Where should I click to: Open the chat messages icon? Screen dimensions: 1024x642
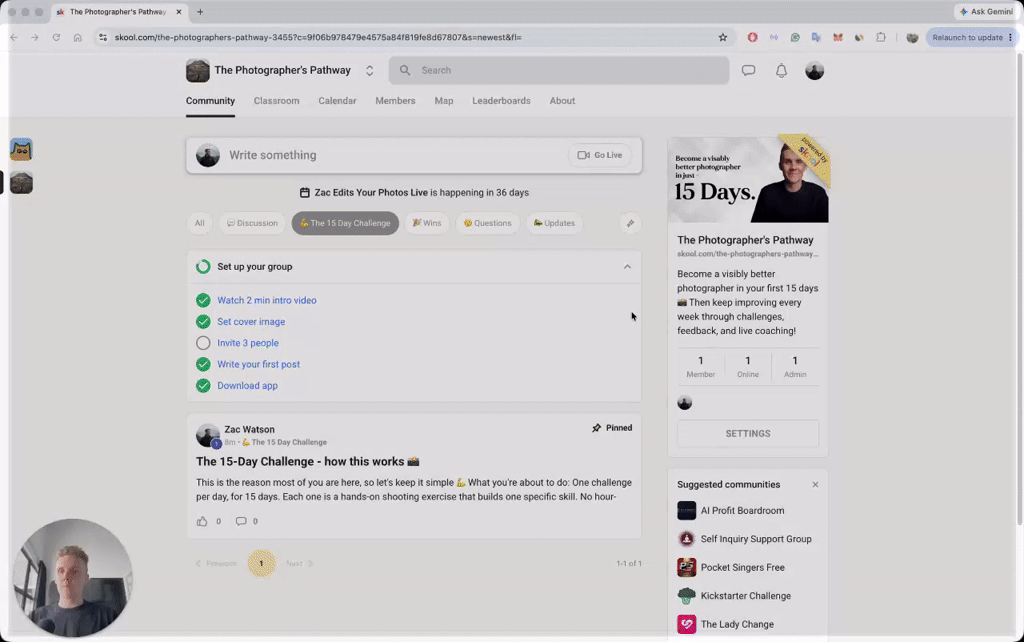tap(748, 70)
